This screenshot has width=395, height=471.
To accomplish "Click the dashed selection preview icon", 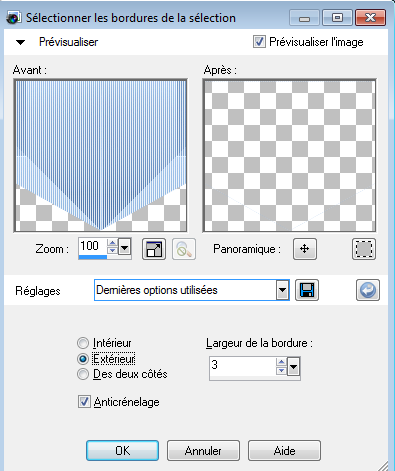I will (364, 249).
